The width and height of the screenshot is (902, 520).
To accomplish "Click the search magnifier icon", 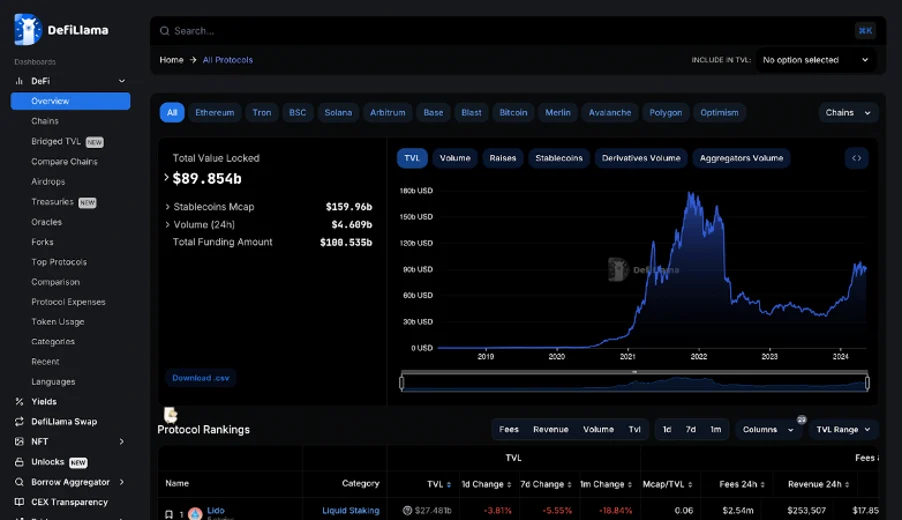I will point(165,31).
